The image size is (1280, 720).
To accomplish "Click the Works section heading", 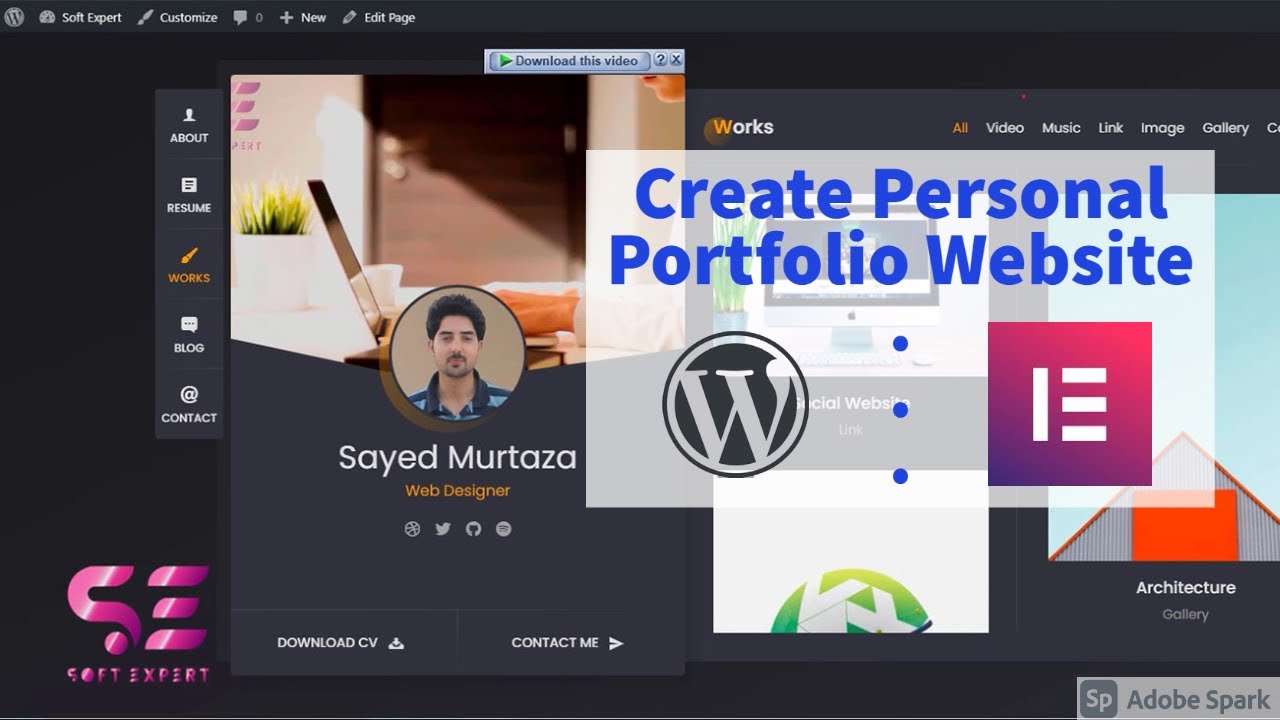I will (x=743, y=127).
